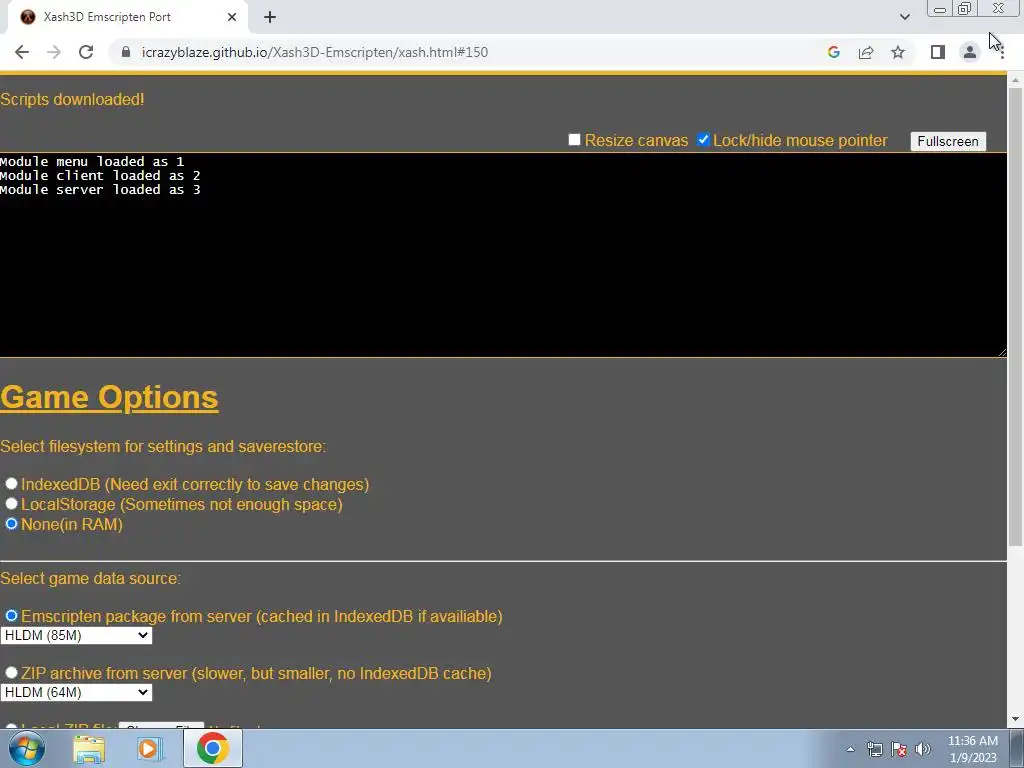This screenshot has width=1024, height=768.
Task: Open a new browser tab
Action: pyautogui.click(x=270, y=17)
